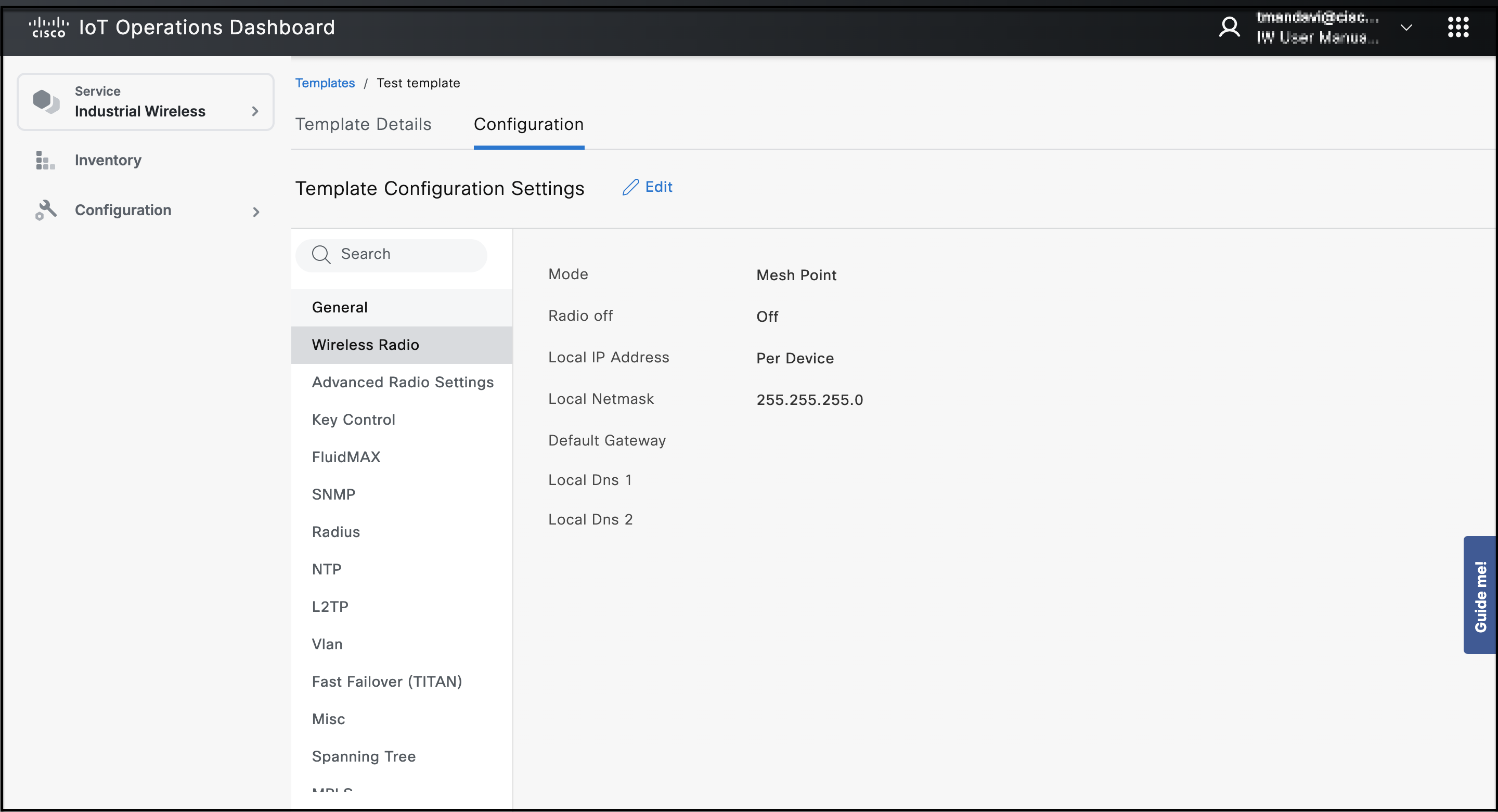
Task: Click the Template Configuration Settings heading
Action: pos(439,188)
